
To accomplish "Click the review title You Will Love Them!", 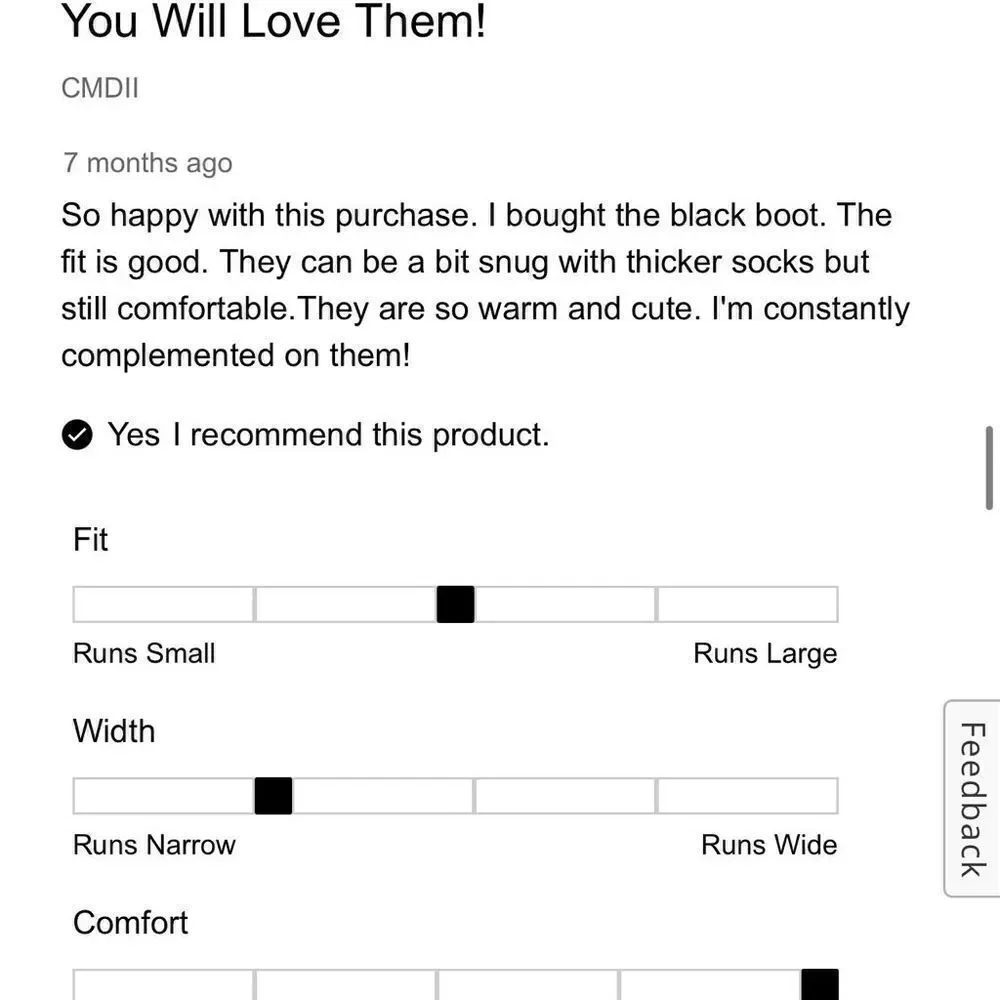I will click(274, 22).
